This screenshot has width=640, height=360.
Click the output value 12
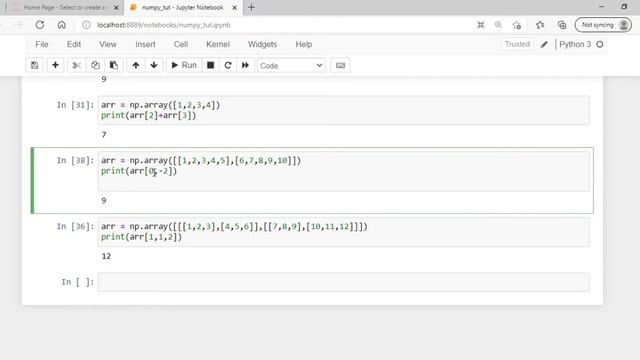pos(106,256)
